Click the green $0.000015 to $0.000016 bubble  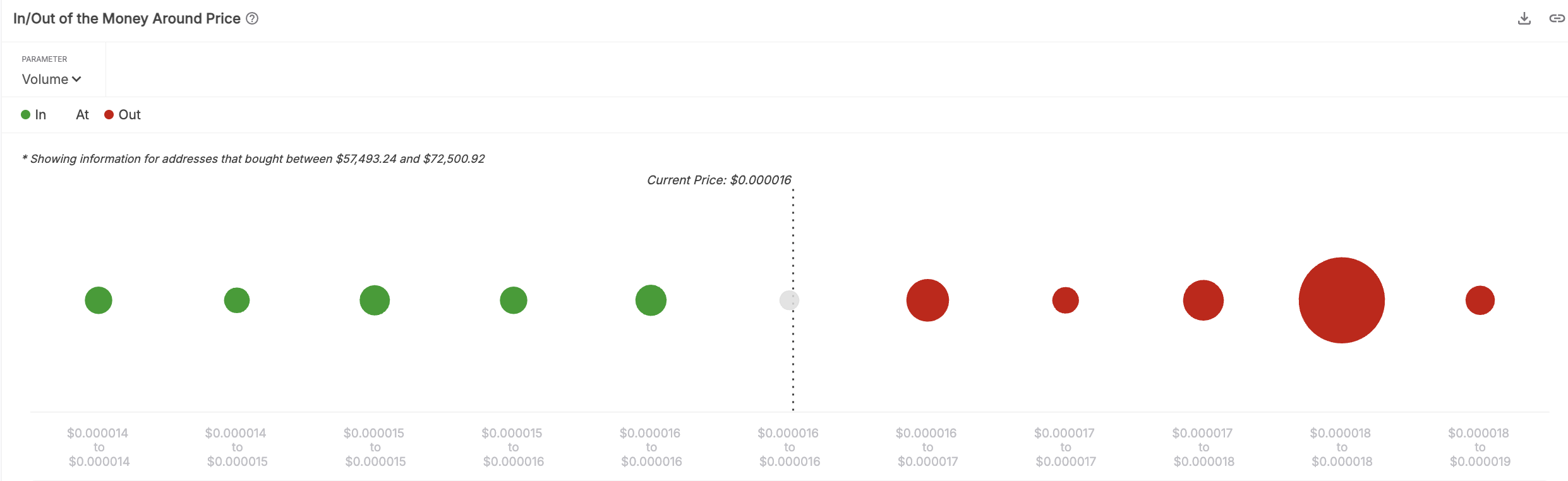pyautogui.click(x=513, y=300)
